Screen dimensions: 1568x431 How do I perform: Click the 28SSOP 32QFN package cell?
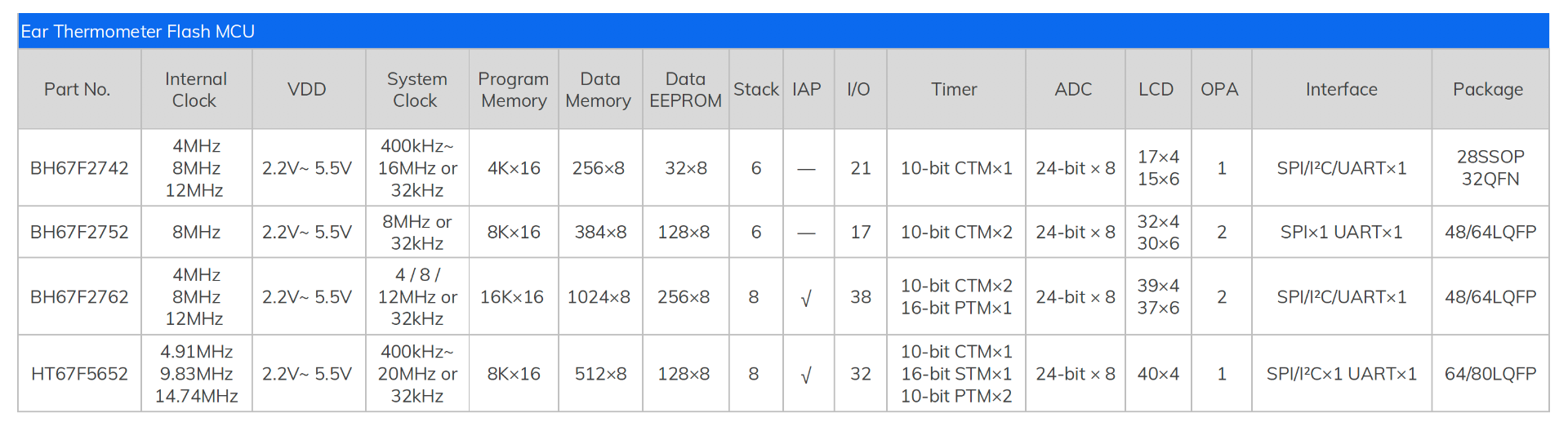click(x=1490, y=168)
